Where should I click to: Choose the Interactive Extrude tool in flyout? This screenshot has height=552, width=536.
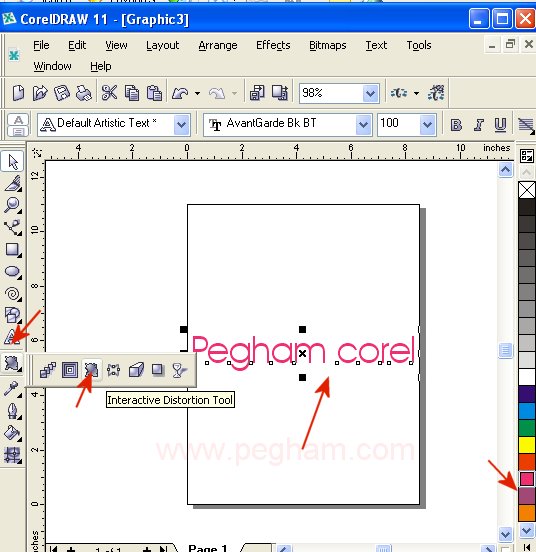point(136,370)
